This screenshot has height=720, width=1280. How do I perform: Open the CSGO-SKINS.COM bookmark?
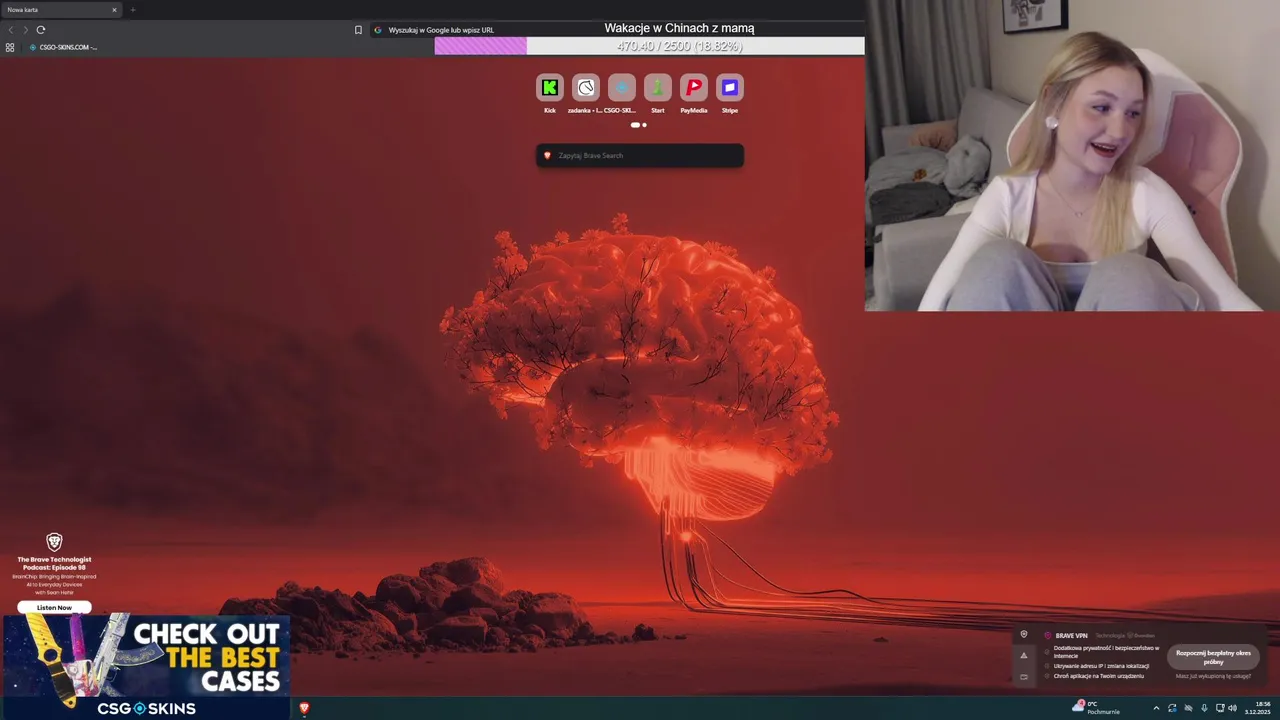point(63,47)
